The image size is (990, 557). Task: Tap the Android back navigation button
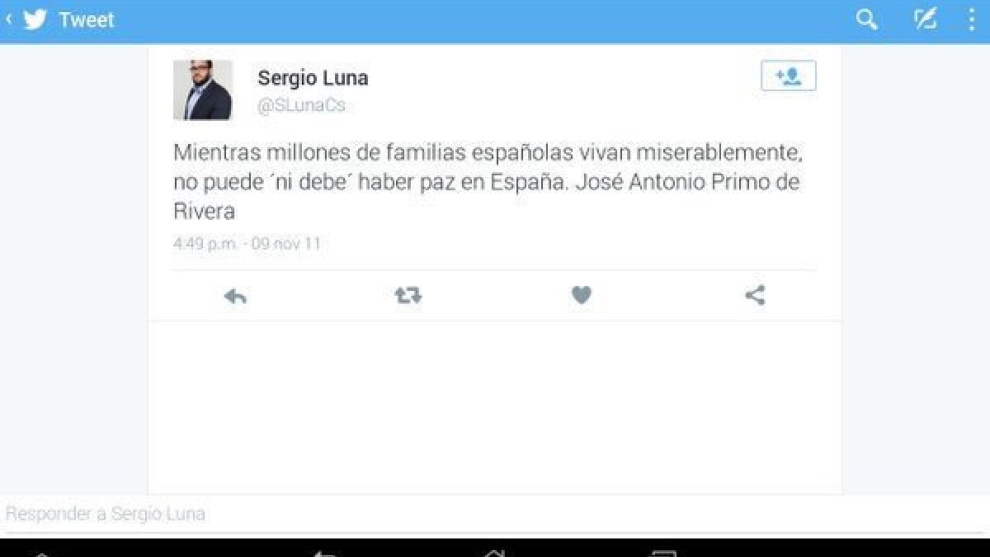pos(325,553)
